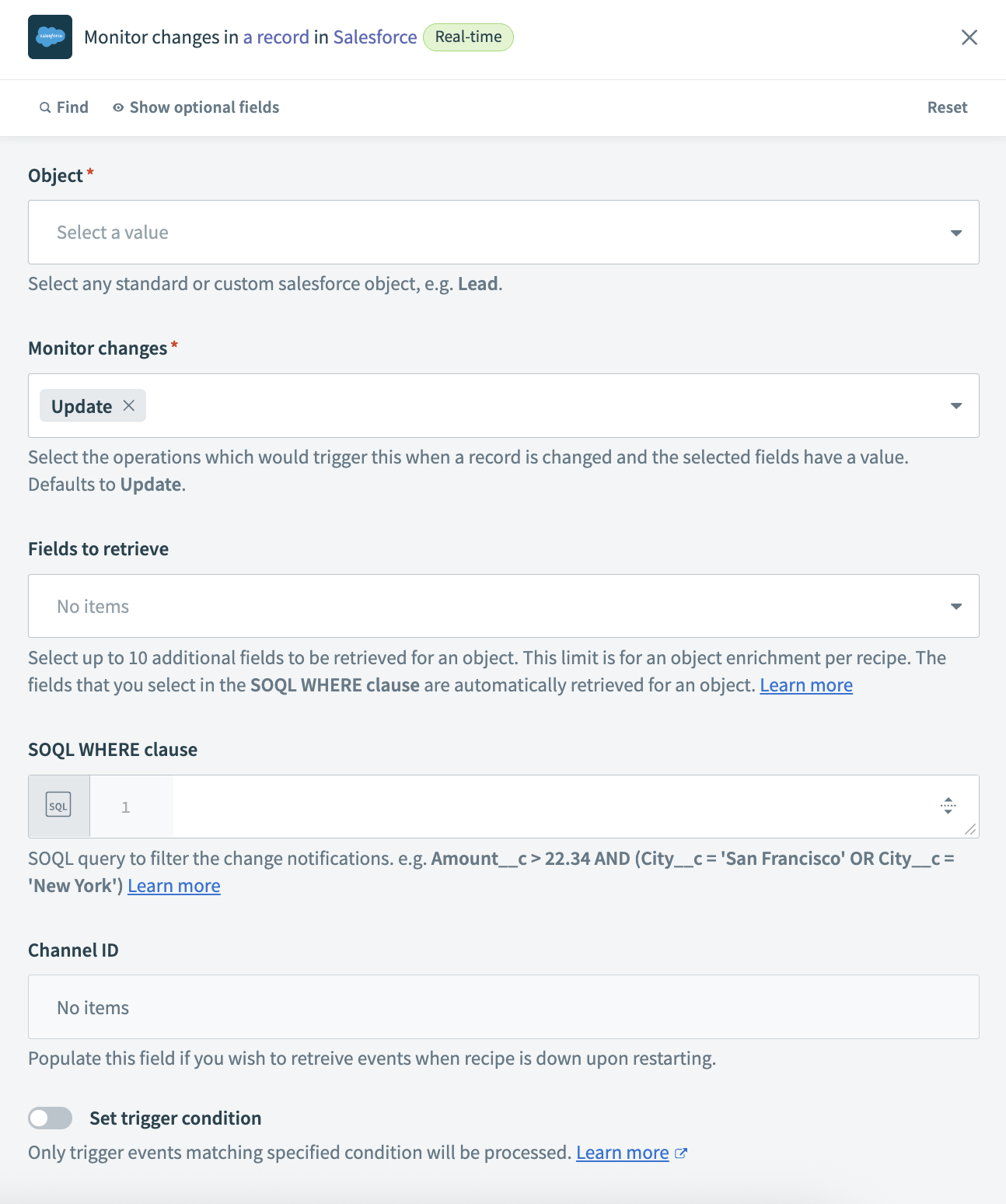The width and height of the screenshot is (1006, 1204).
Task: Enable the Set trigger condition toggle
Action: [51, 1118]
